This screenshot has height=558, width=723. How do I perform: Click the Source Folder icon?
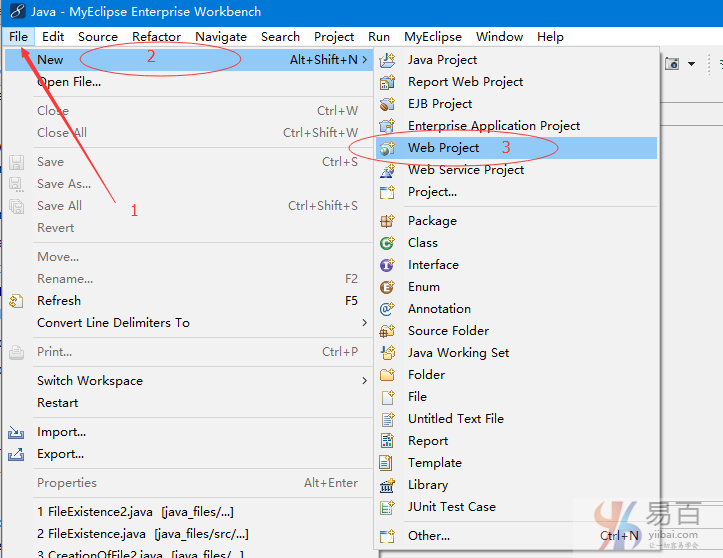pos(388,331)
